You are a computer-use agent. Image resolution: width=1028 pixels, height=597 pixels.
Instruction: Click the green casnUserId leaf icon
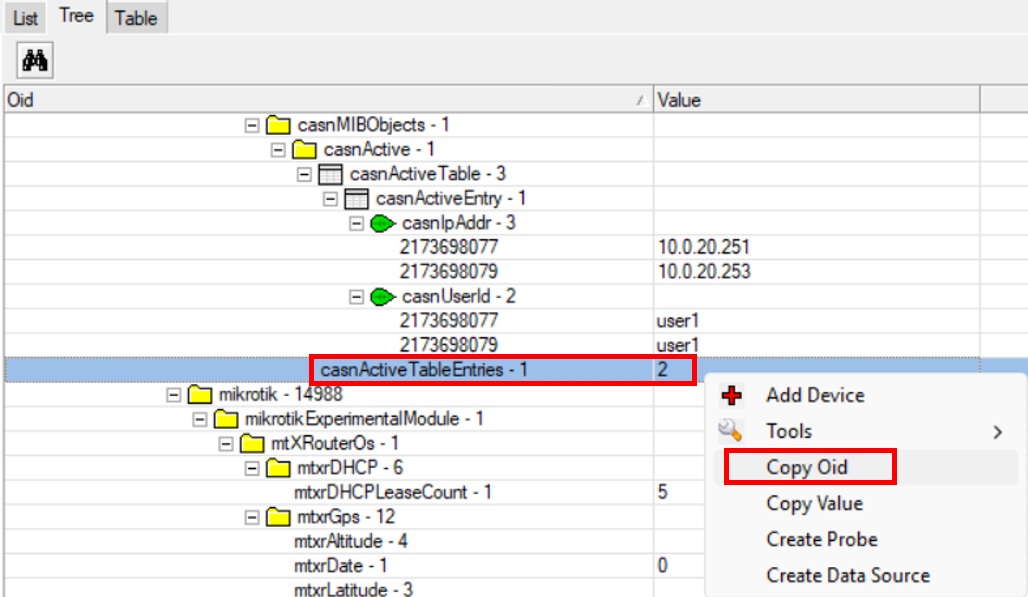(382, 297)
